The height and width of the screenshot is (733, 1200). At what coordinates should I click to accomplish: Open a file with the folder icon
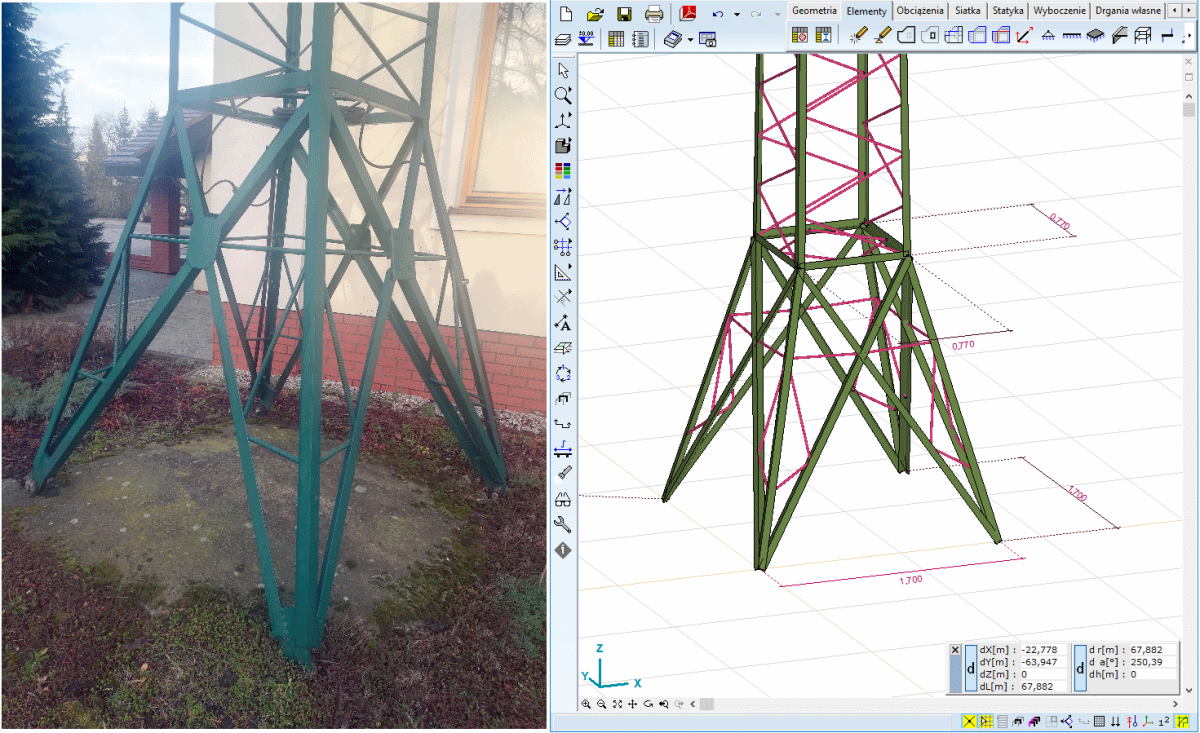pos(595,14)
